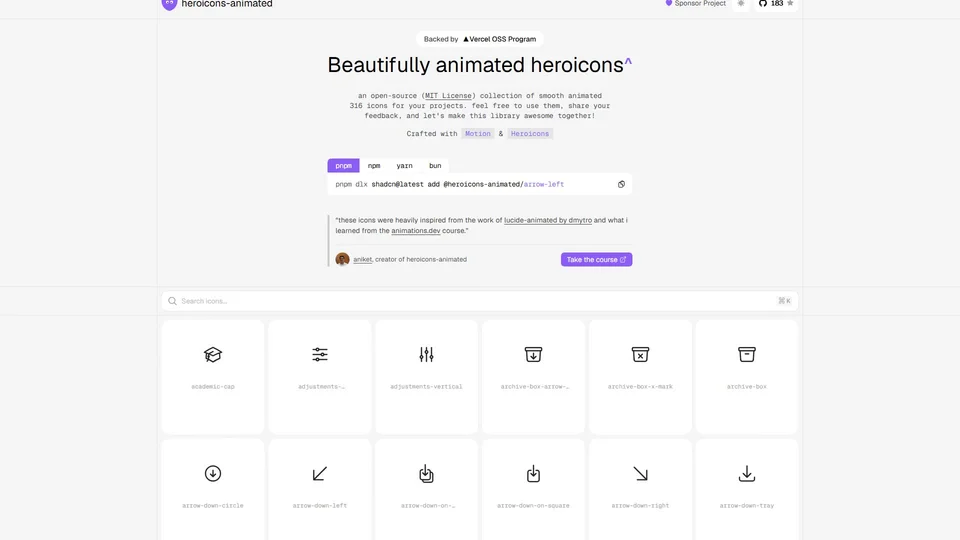The image size is (960, 540).
Task: Open the MIT License link
Action: tap(448, 96)
